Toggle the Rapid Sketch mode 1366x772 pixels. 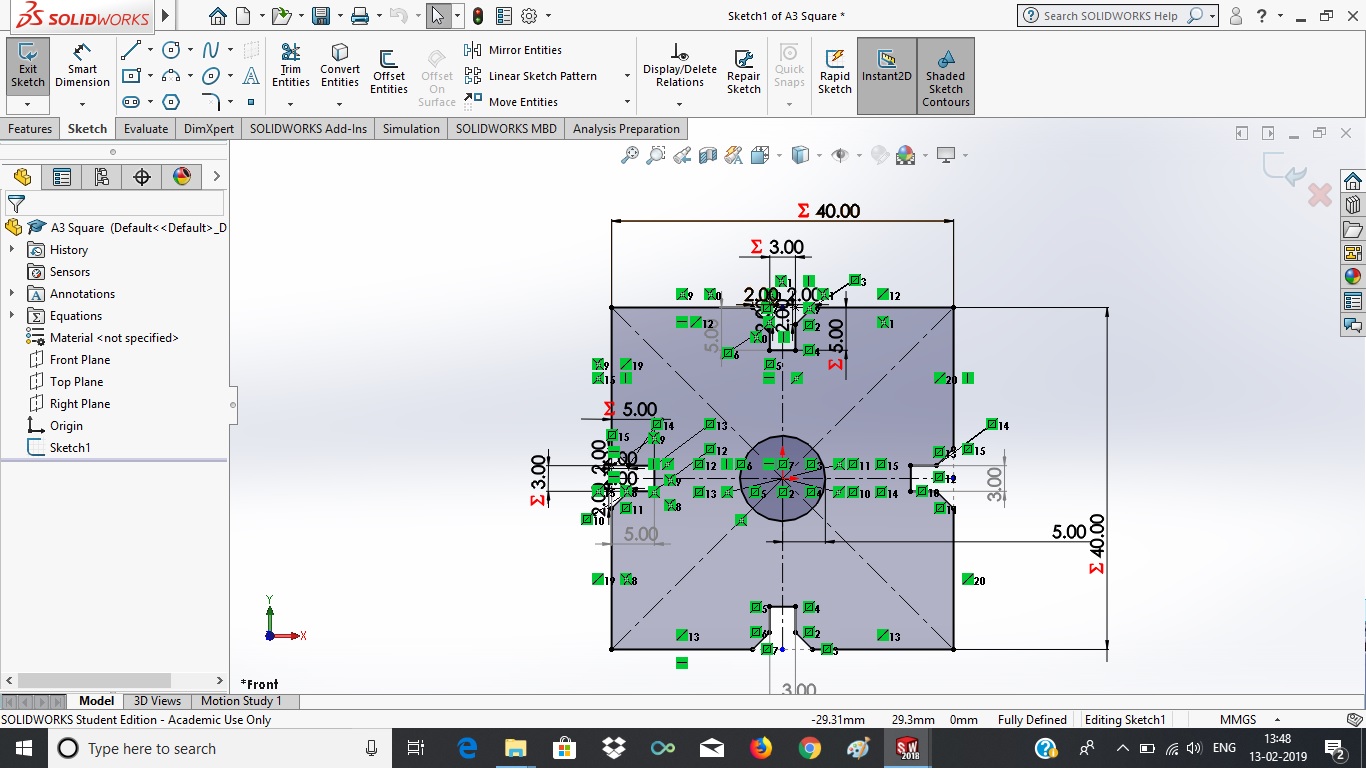[x=834, y=72]
